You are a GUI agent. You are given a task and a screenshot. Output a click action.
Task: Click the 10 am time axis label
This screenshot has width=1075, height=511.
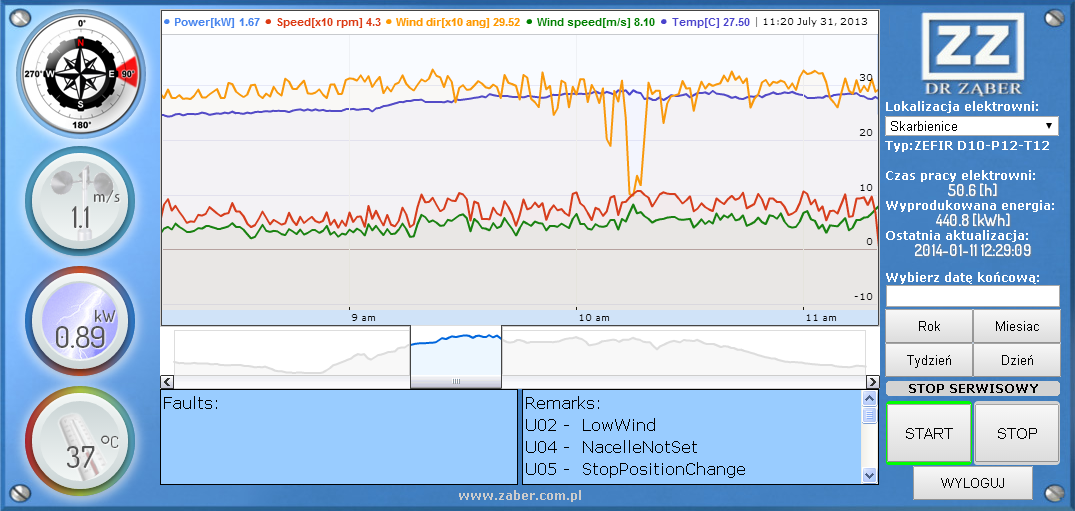coord(594,318)
